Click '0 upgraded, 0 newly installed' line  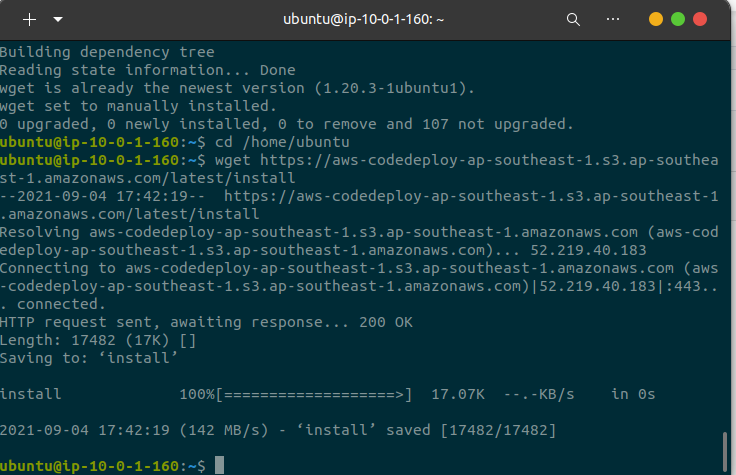coord(287,124)
